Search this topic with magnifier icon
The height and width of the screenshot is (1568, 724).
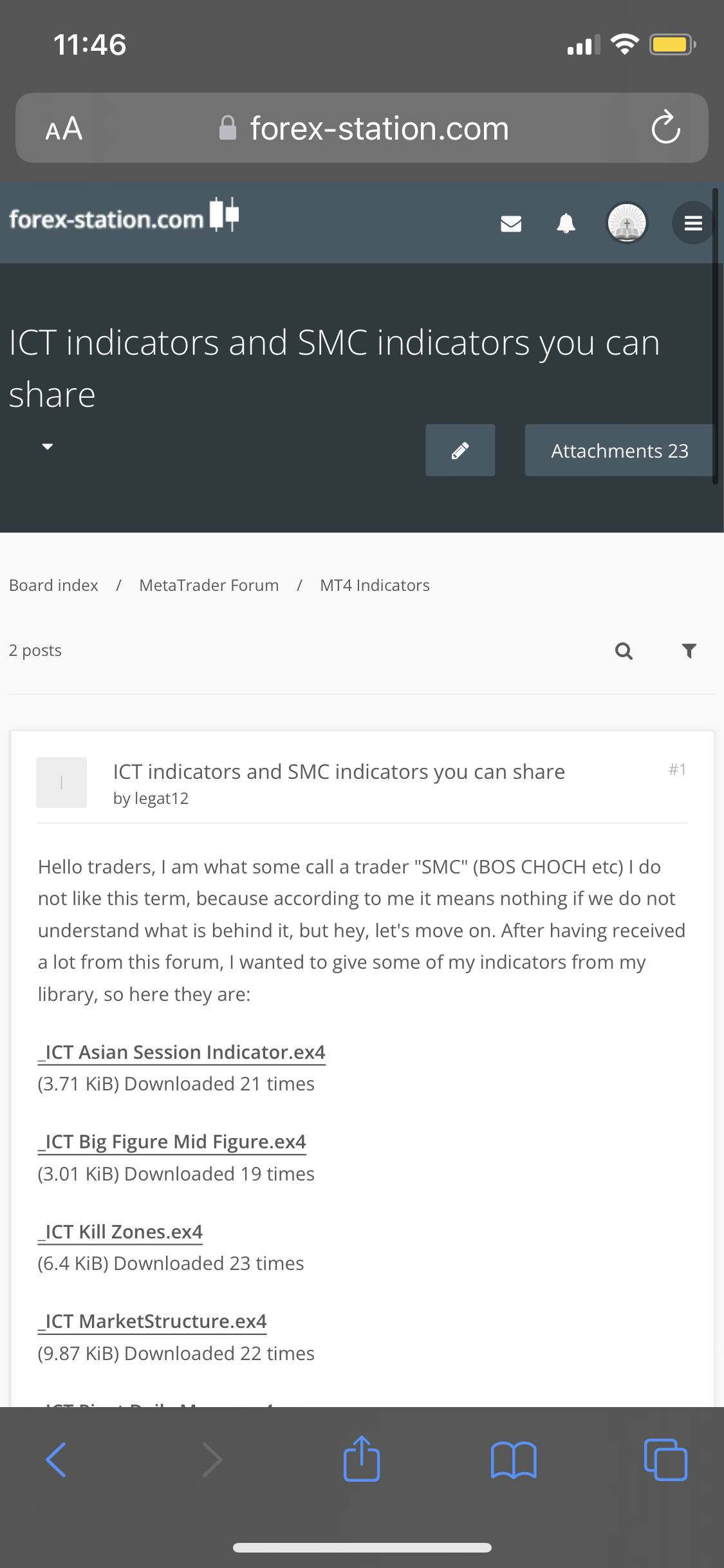pos(624,651)
